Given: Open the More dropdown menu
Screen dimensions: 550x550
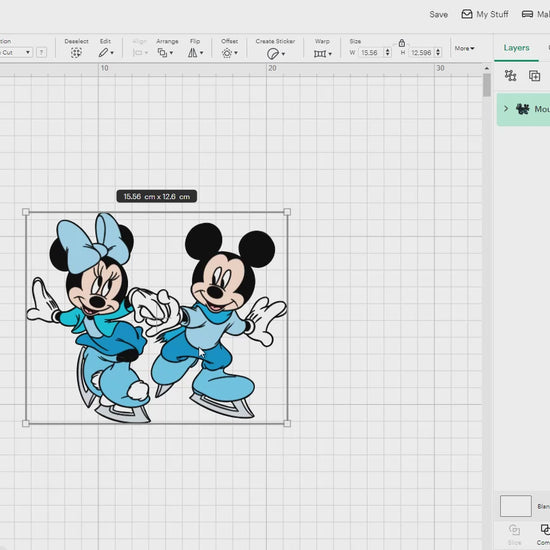Looking at the screenshot, I should pyautogui.click(x=464, y=48).
